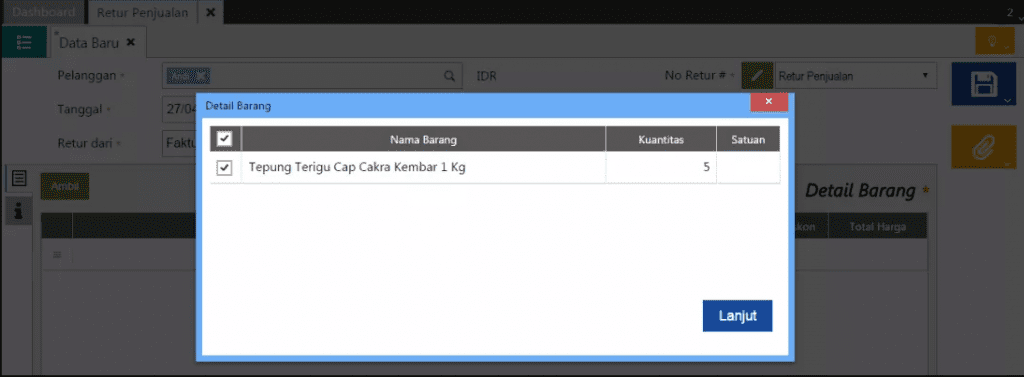
Task: Open the info side tab icon
Action: pos(19,210)
